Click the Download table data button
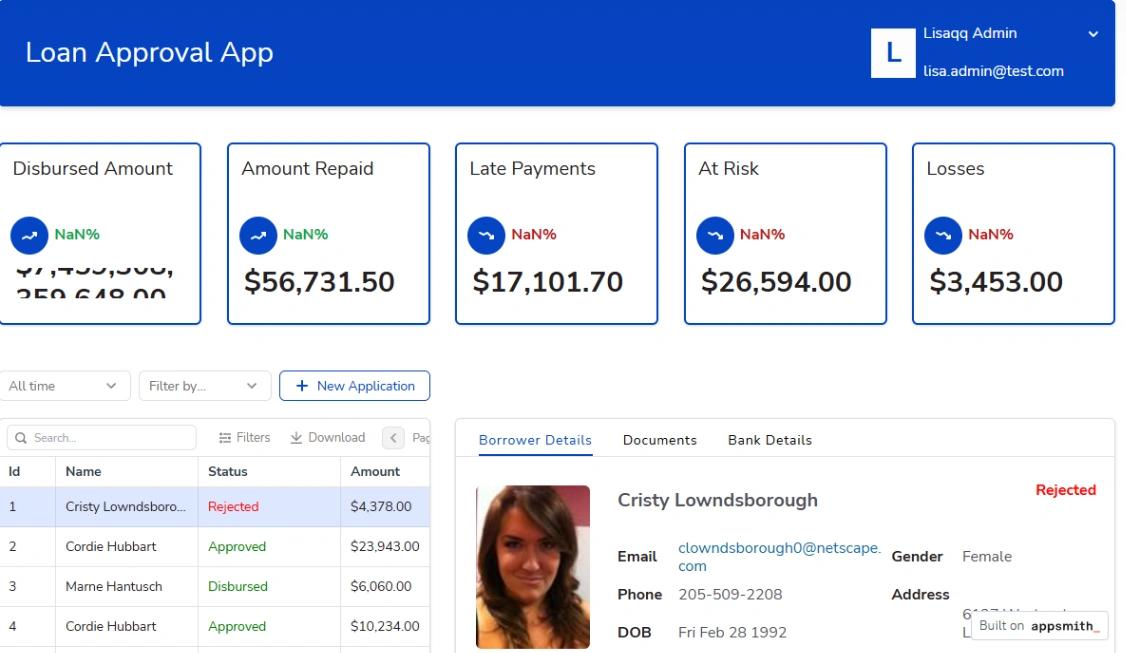Image resolution: width=1126 pixels, height=653 pixels. [327, 437]
